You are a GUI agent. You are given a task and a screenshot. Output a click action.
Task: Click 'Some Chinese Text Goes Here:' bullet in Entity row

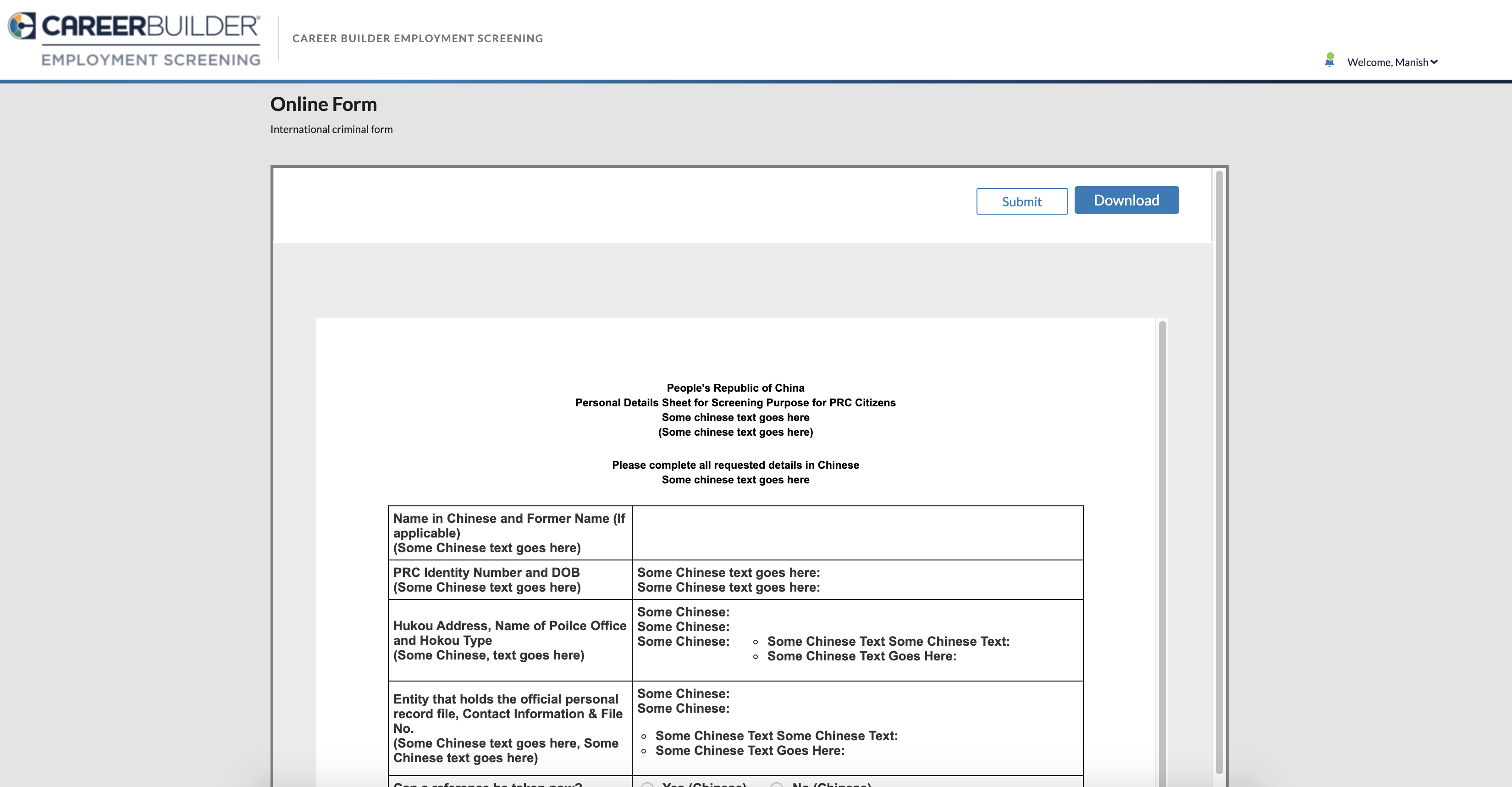pyautogui.click(x=750, y=751)
